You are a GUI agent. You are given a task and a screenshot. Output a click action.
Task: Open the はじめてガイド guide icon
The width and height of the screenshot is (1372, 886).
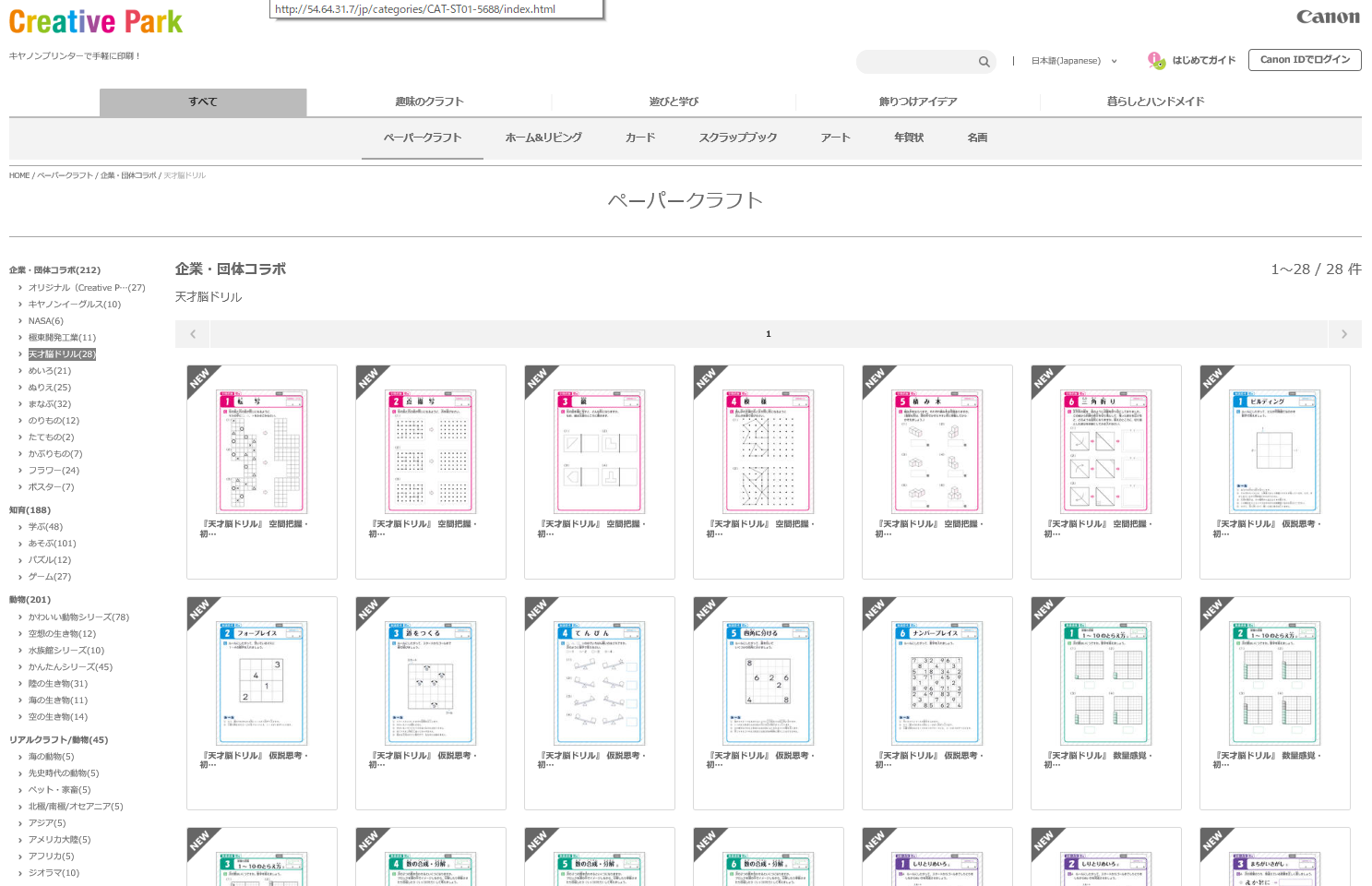tap(1156, 60)
